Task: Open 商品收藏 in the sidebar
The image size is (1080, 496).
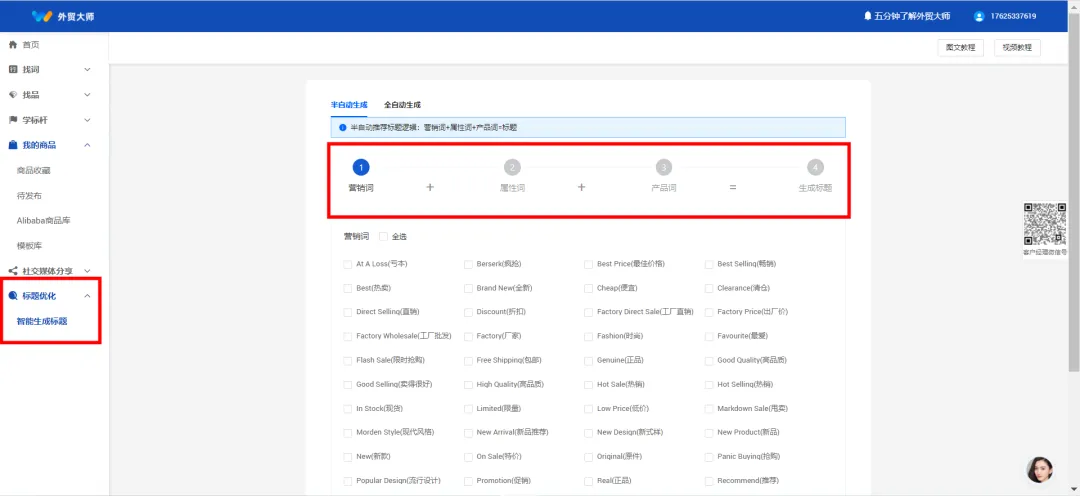Action: click(x=34, y=170)
